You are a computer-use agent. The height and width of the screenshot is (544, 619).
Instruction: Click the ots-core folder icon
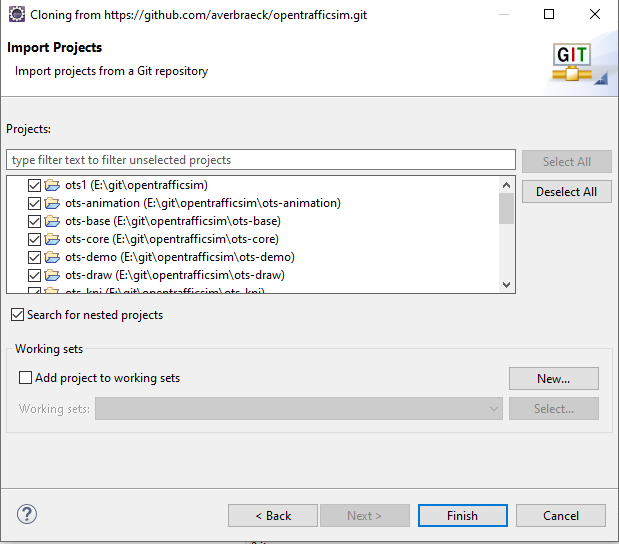[x=52, y=239]
